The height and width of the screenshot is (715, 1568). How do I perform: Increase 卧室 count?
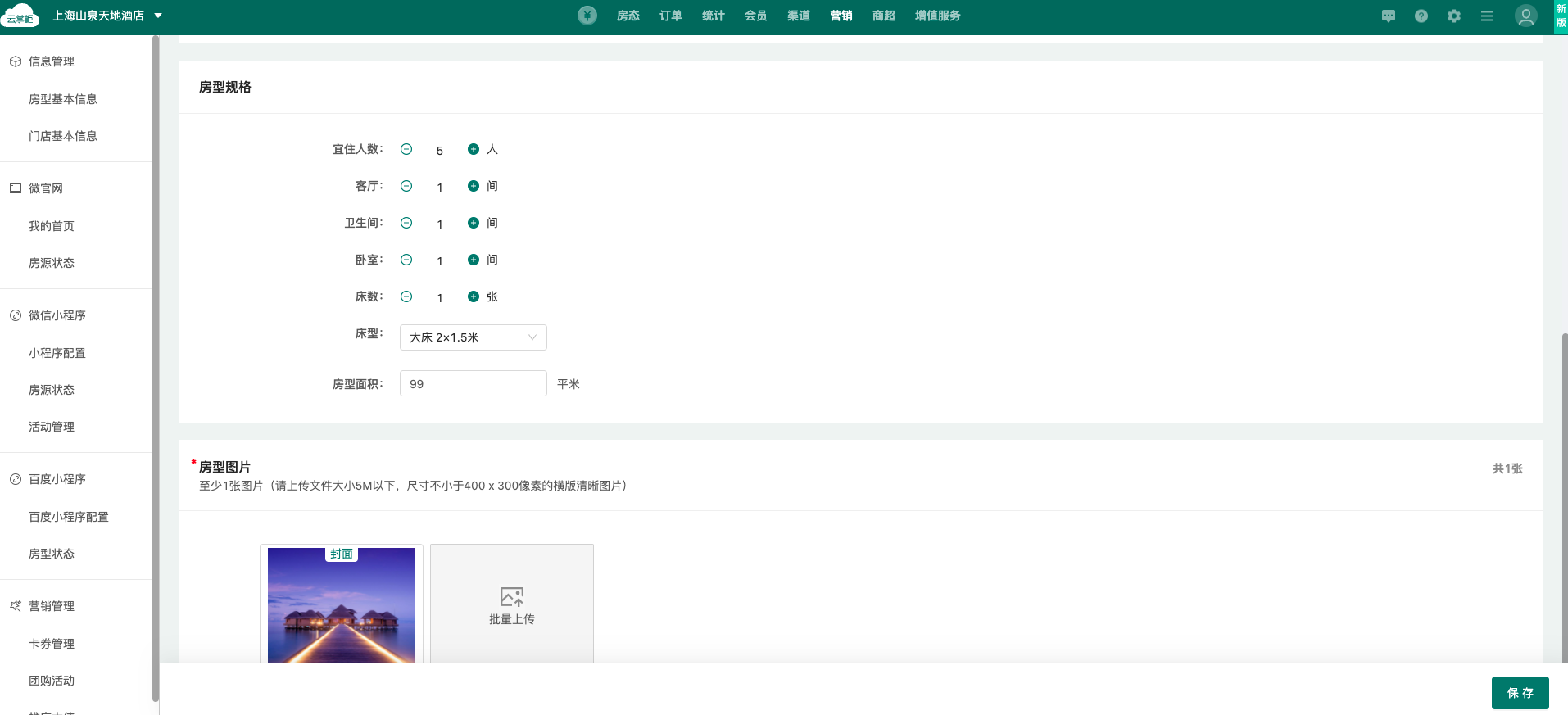474,260
